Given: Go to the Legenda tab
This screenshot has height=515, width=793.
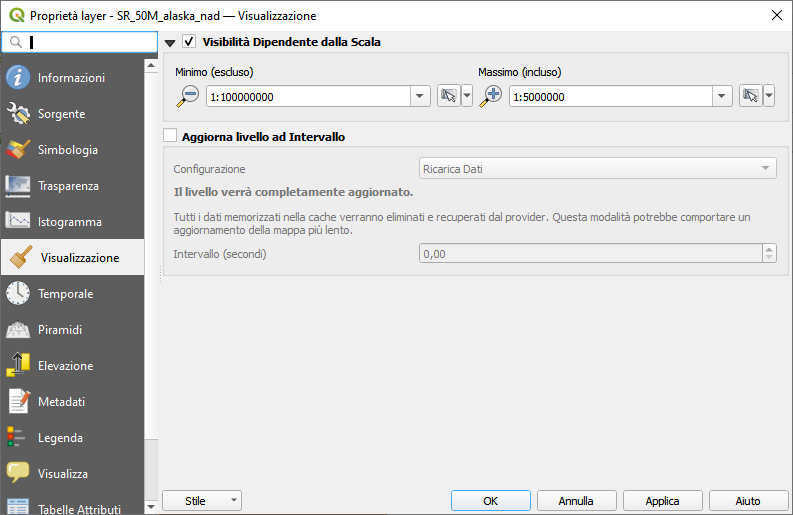Looking at the screenshot, I should (x=72, y=437).
